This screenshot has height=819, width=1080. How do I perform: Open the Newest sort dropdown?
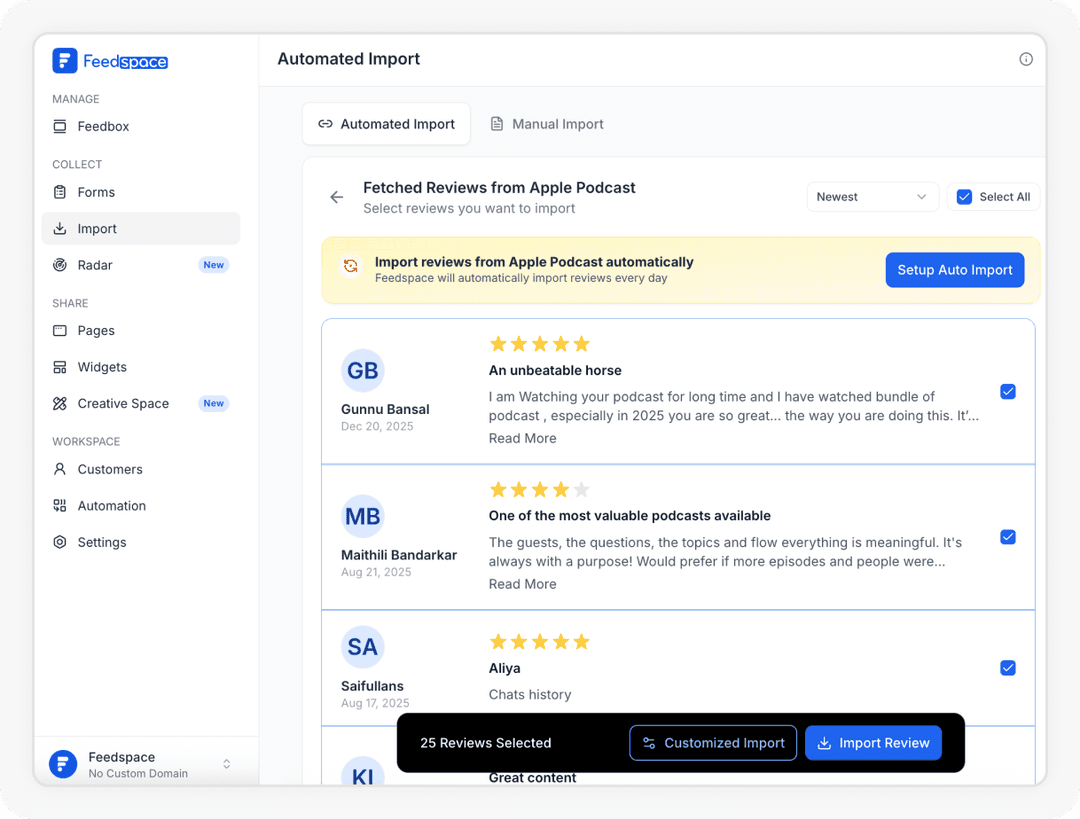coord(873,197)
